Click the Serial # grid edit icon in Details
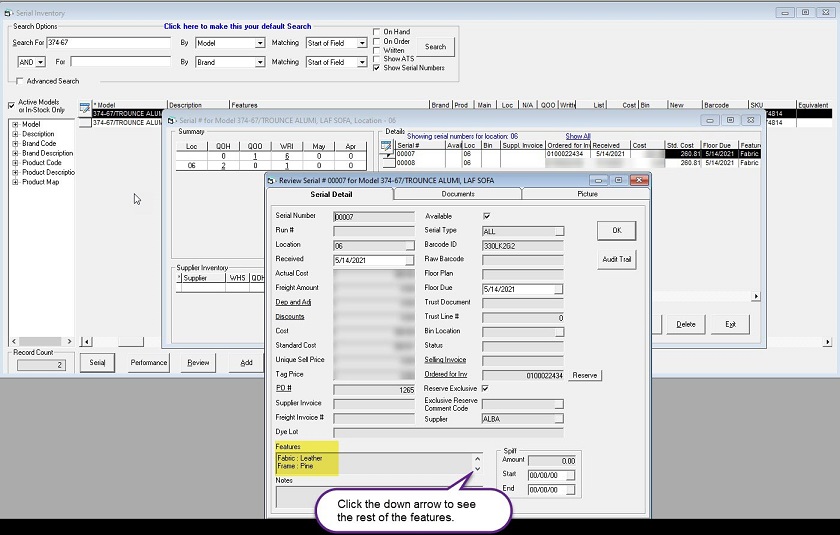 [386, 145]
